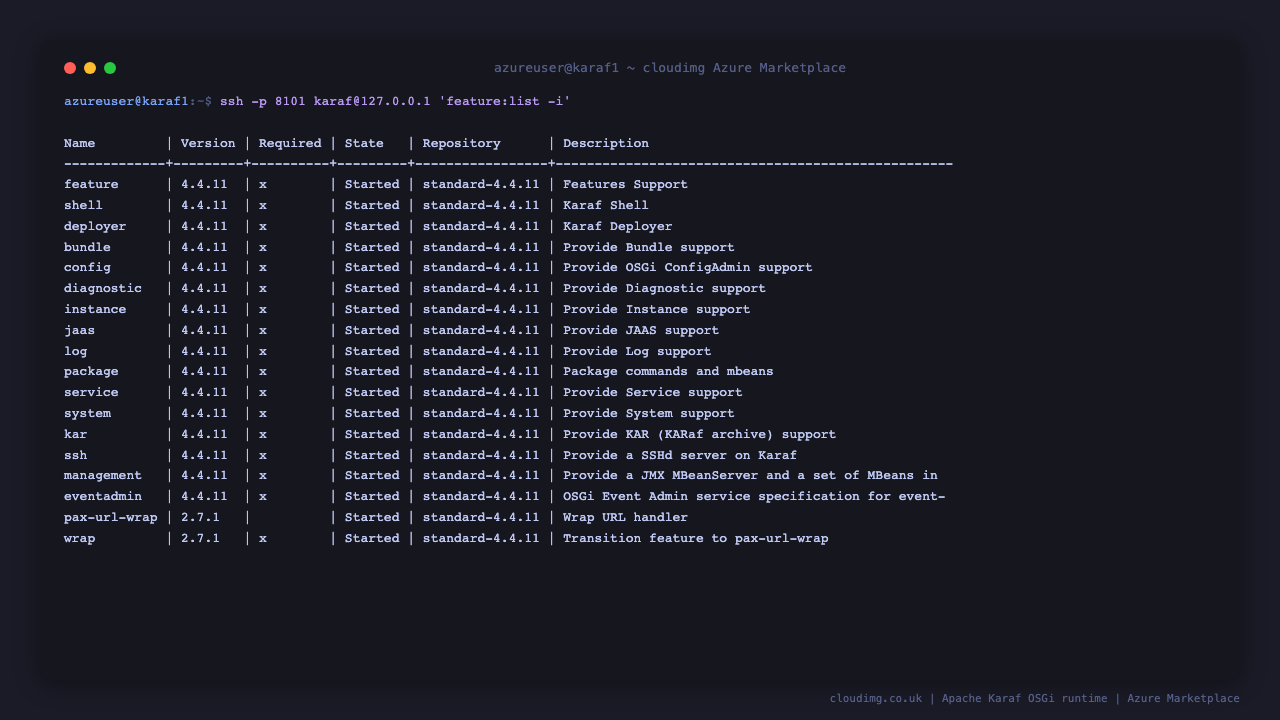Click the yellow minimize window button
Screen dimensions: 1280x720
tap(90, 68)
